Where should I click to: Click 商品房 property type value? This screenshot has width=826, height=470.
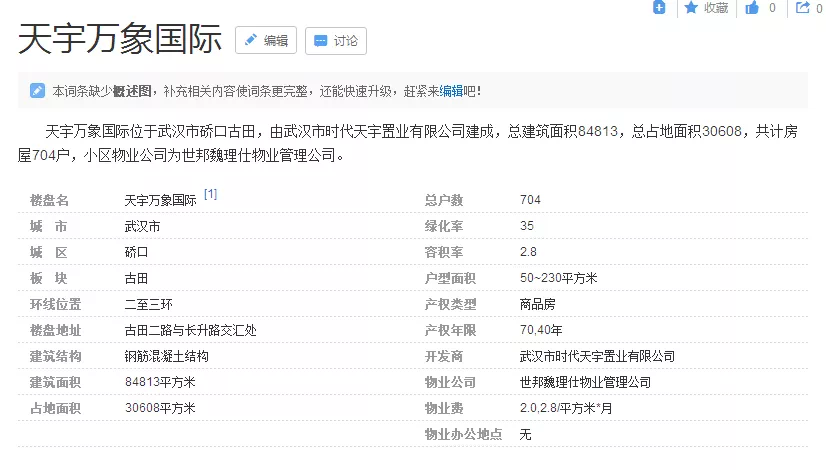pyautogui.click(x=537, y=304)
